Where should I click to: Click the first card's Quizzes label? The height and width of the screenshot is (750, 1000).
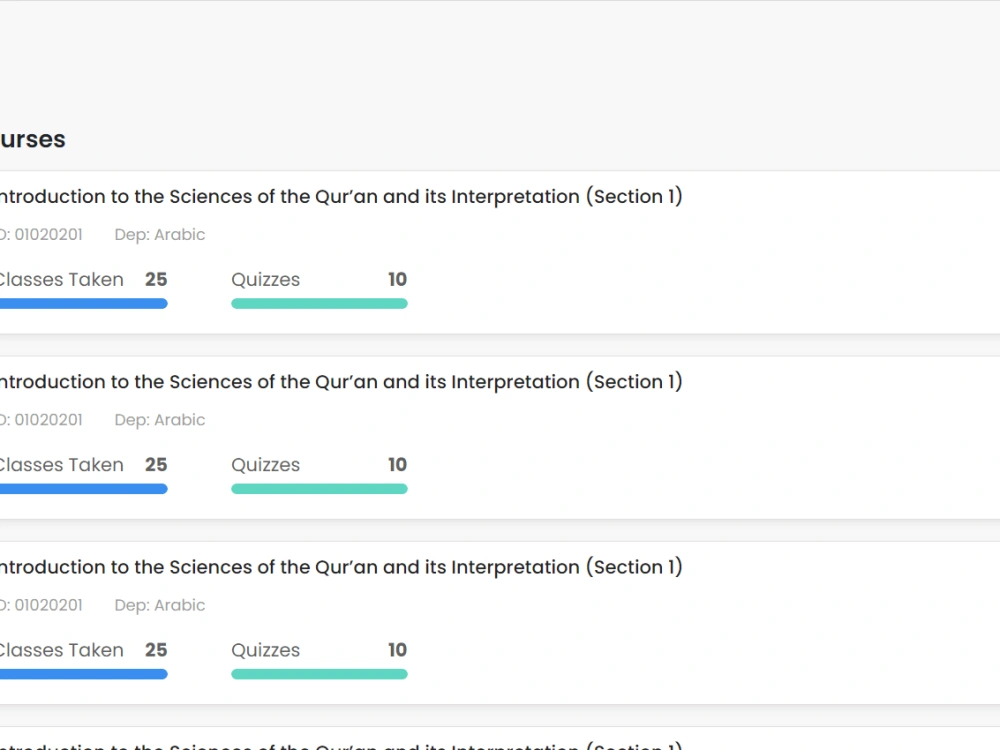point(265,280)
